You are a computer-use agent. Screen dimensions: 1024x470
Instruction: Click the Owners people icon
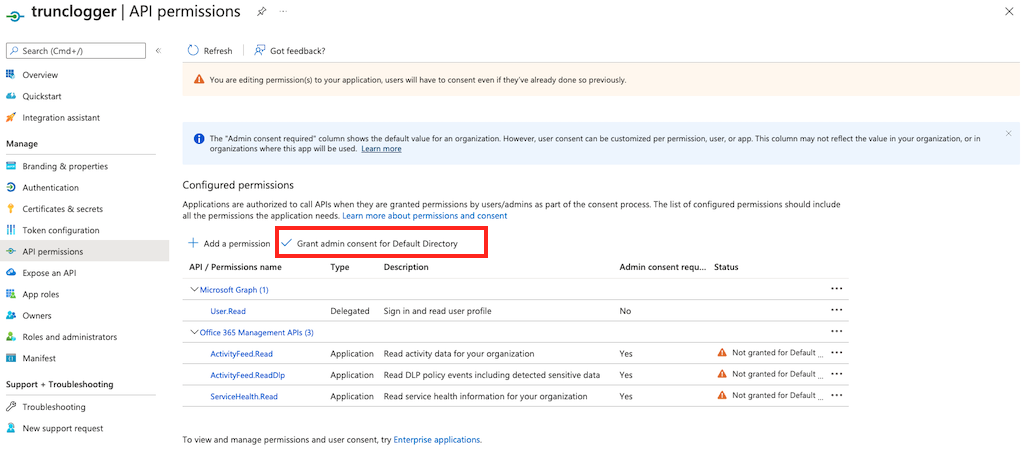(x=10, y=315)
